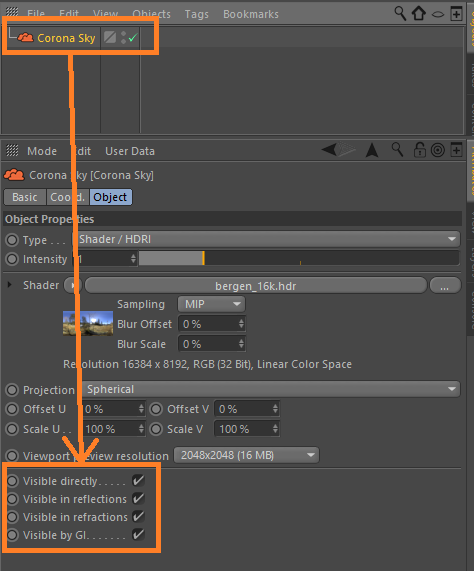The image size is (474, 571).
Task: Click the animation dot next to Type
Action: (x=12, y=240)
